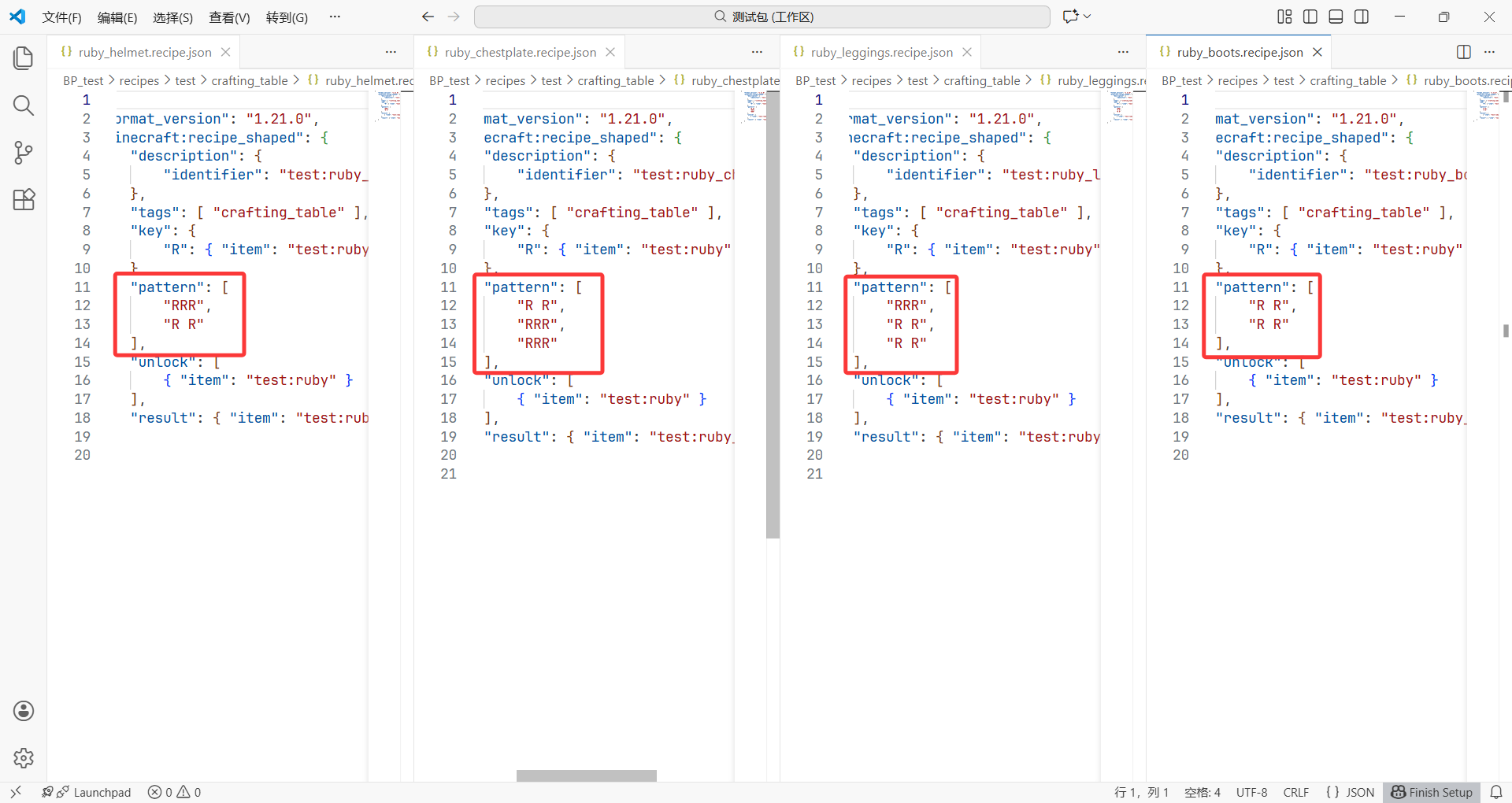Viewport: 1512px width, 803px height.
Task: Open the Manage gear settings icon
Action: point(24,758)
